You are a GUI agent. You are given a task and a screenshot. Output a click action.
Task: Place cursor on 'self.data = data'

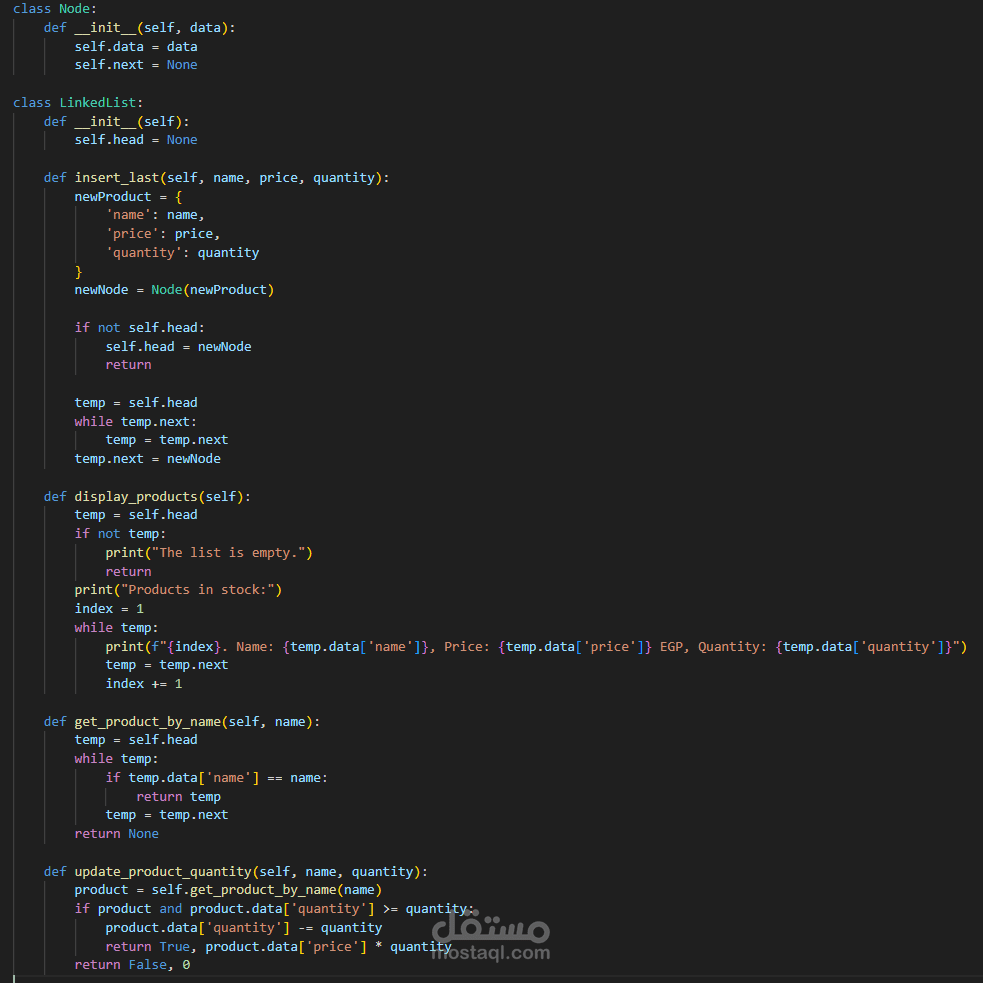(x=136, y=46)
